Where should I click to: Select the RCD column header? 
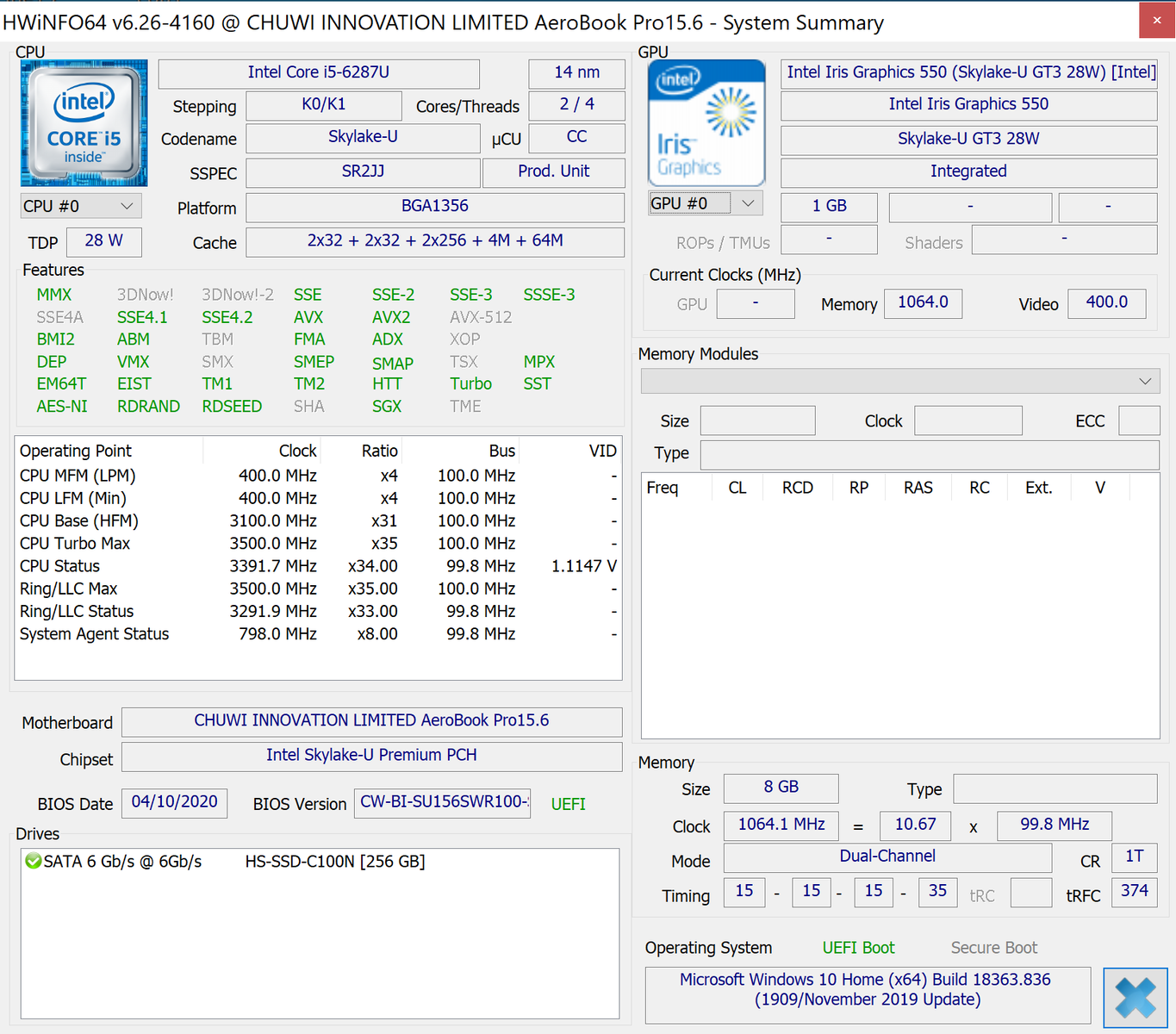coord(798,488)
